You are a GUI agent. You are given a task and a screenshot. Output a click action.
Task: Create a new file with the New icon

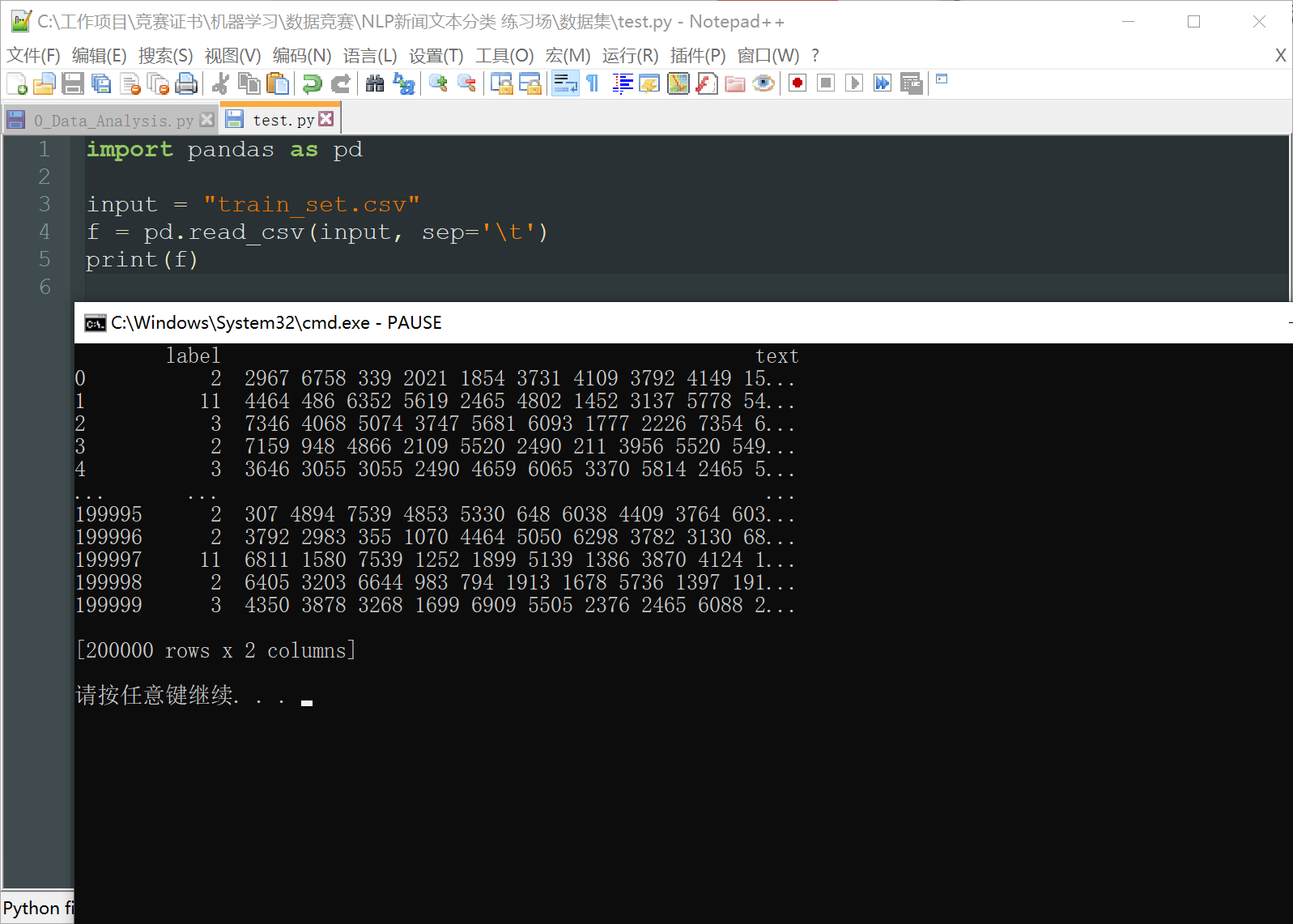click(17, 83)
